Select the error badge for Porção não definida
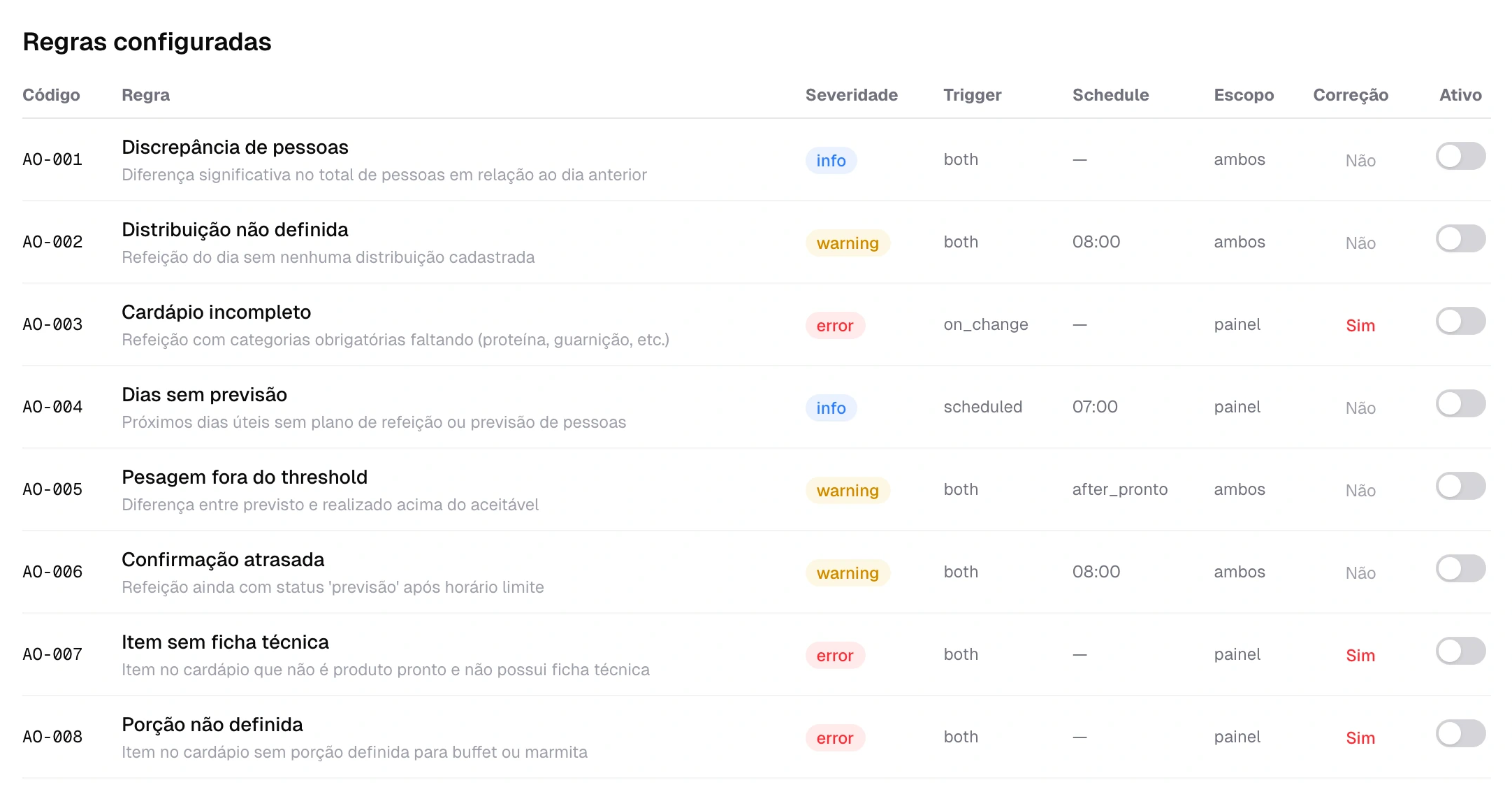Image resolution: width=1512 pixels, height=785 pixels. pyautogui.click(x=835, y=738)
